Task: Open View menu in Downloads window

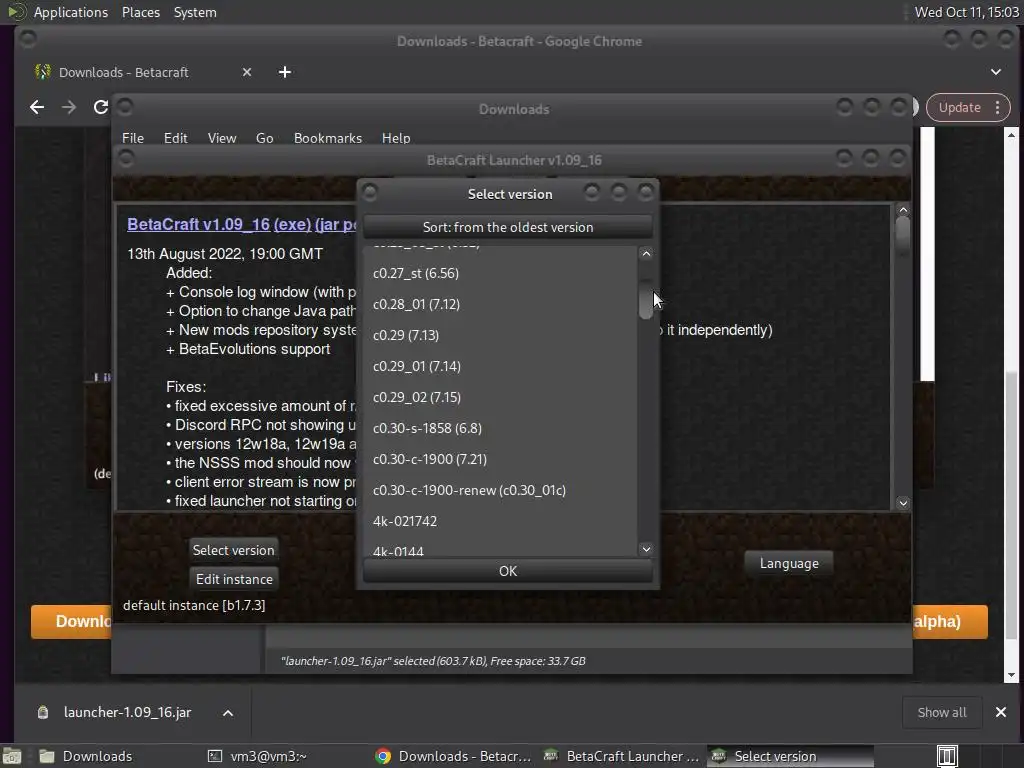Action: 221,138
